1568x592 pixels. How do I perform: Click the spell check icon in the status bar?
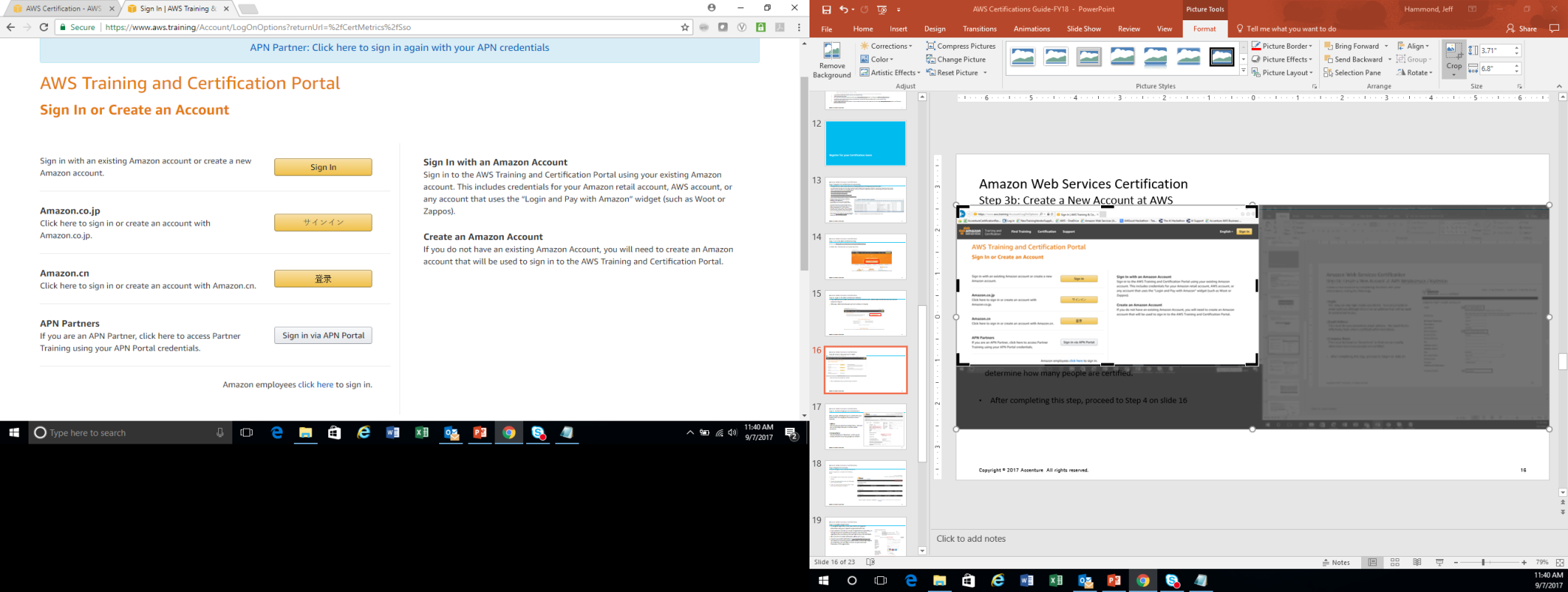[x=870, y=562]
